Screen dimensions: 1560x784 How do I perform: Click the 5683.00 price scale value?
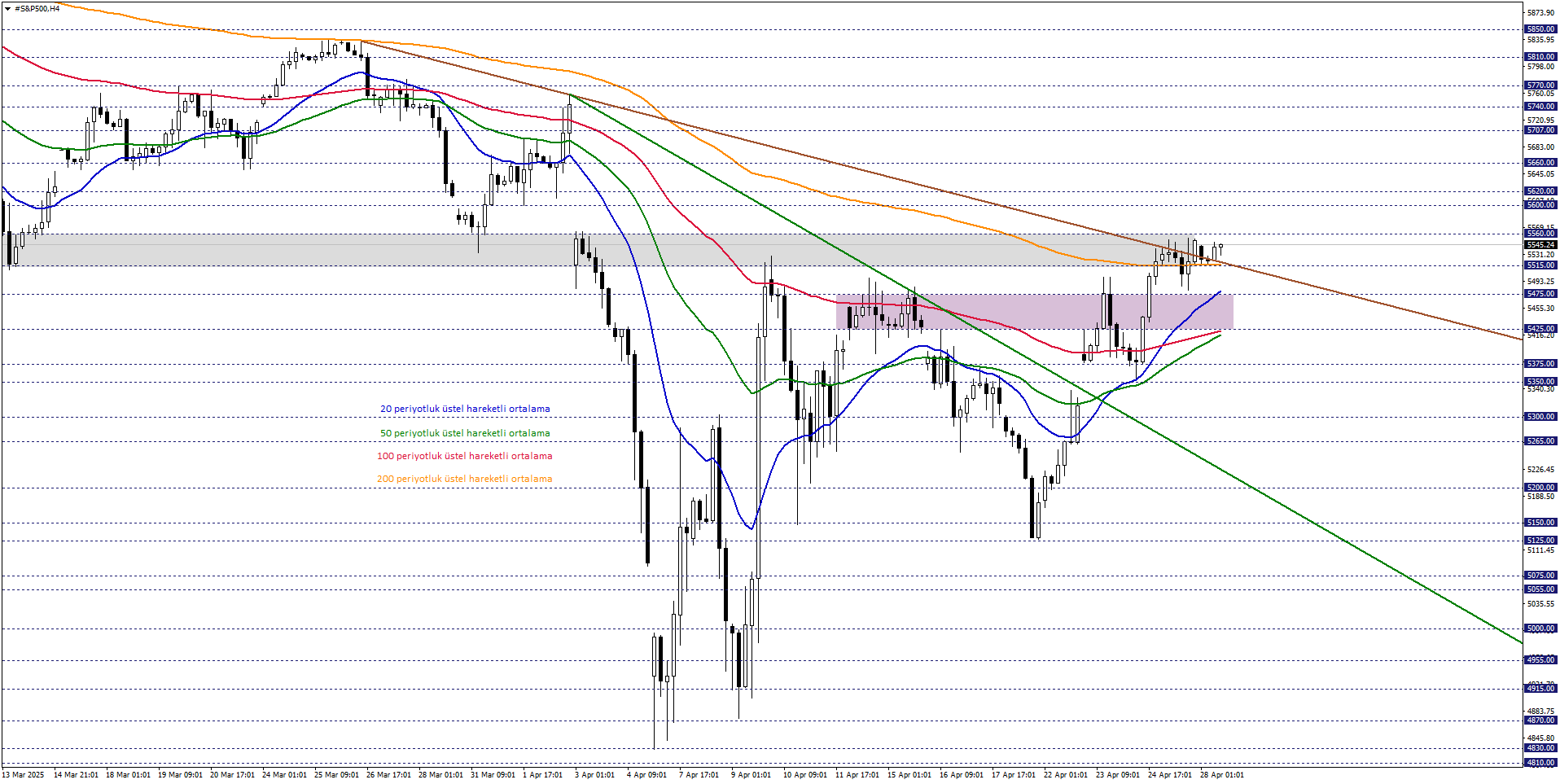tap(1540, 147)
